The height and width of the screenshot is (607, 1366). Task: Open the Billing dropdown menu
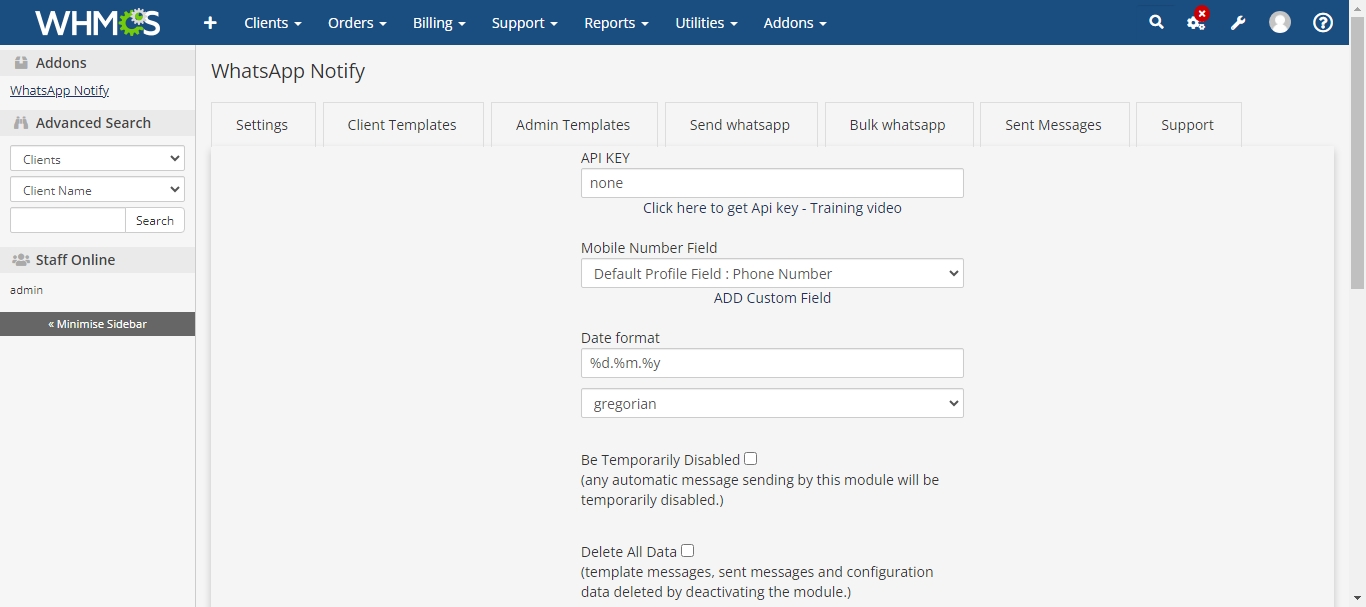[x=439, y=23]
